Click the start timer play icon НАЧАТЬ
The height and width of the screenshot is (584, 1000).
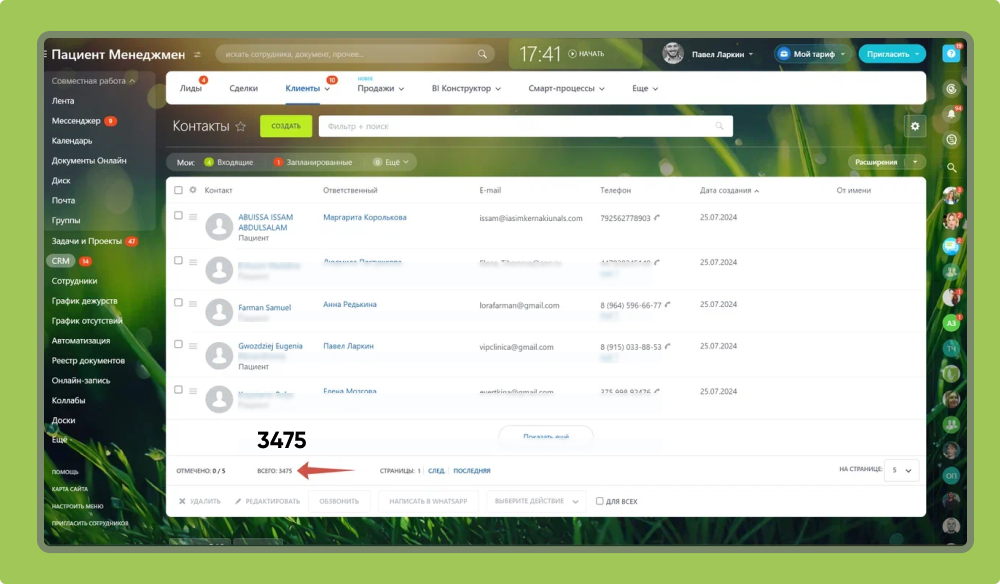click(x=572, y=54)
